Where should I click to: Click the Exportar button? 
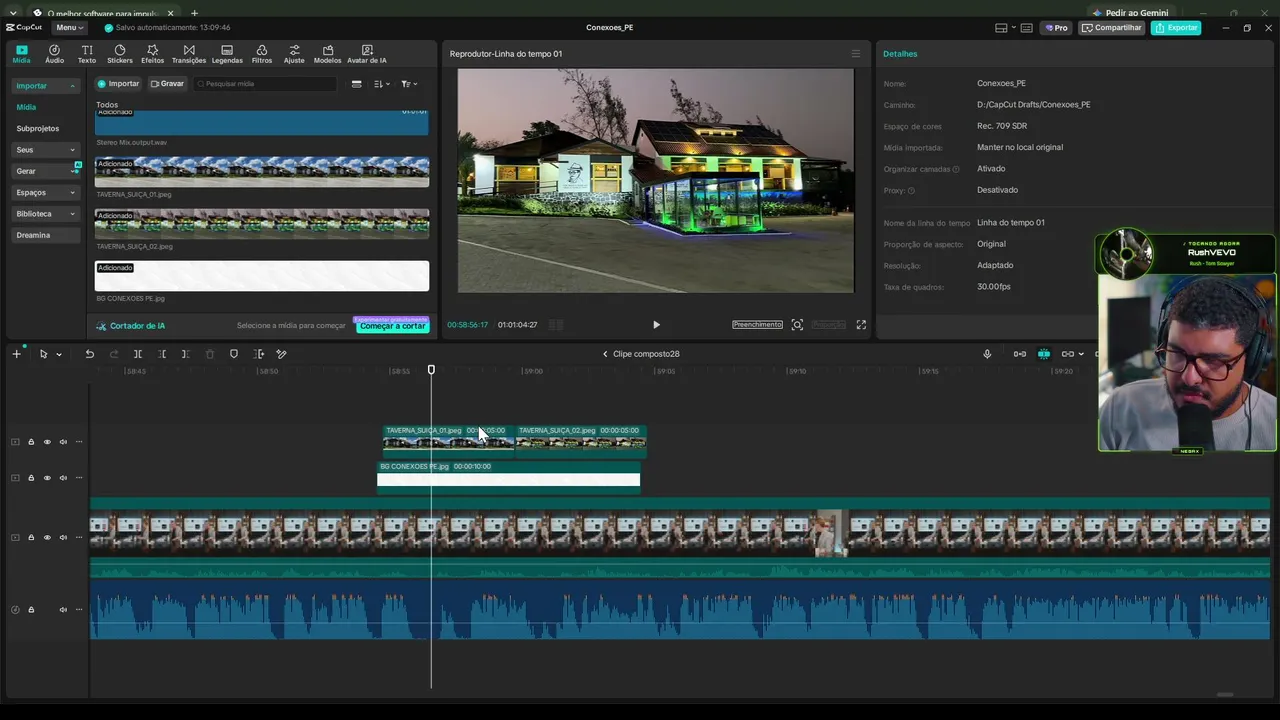(1176, 28)
